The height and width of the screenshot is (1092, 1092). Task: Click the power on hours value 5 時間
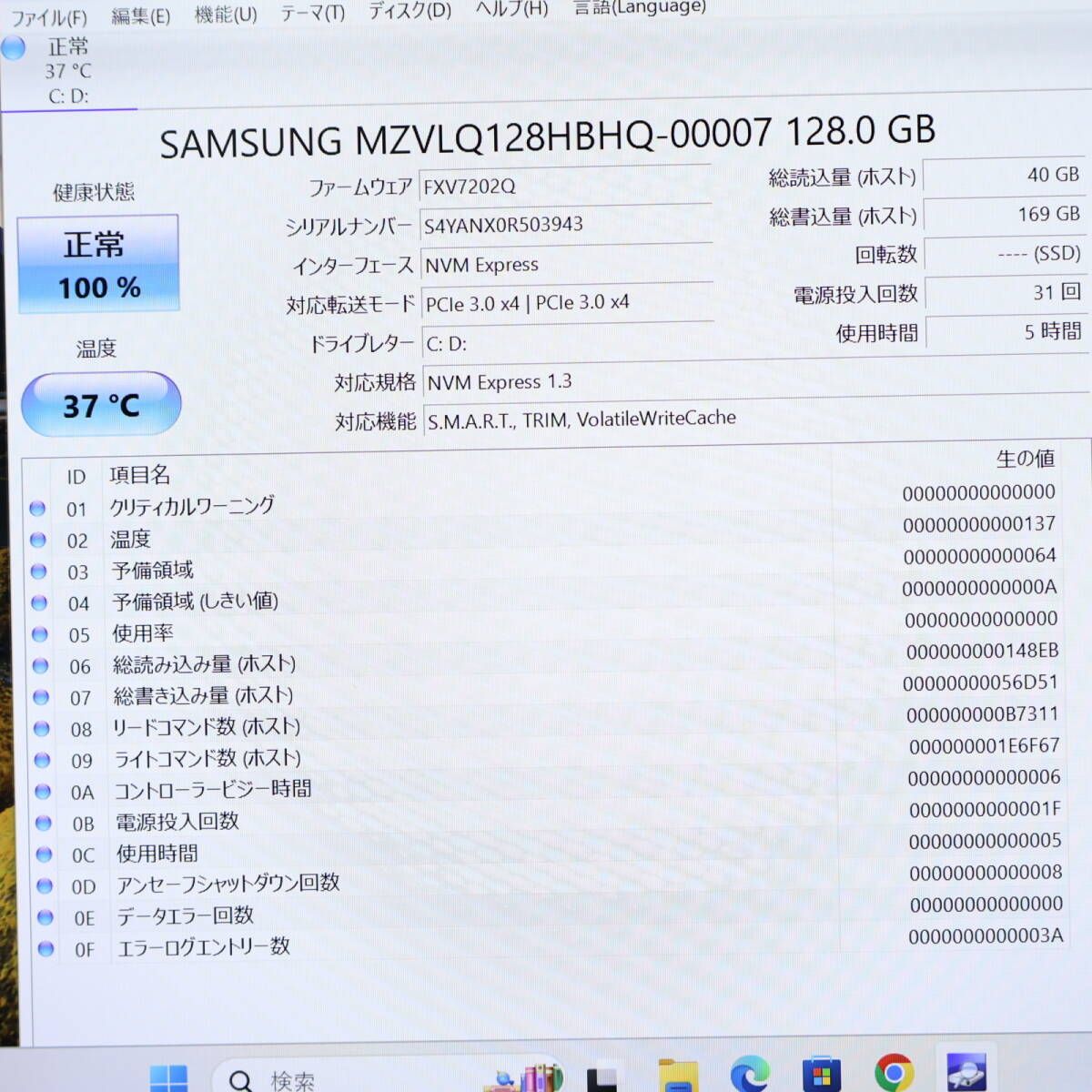coord(1006,331)
